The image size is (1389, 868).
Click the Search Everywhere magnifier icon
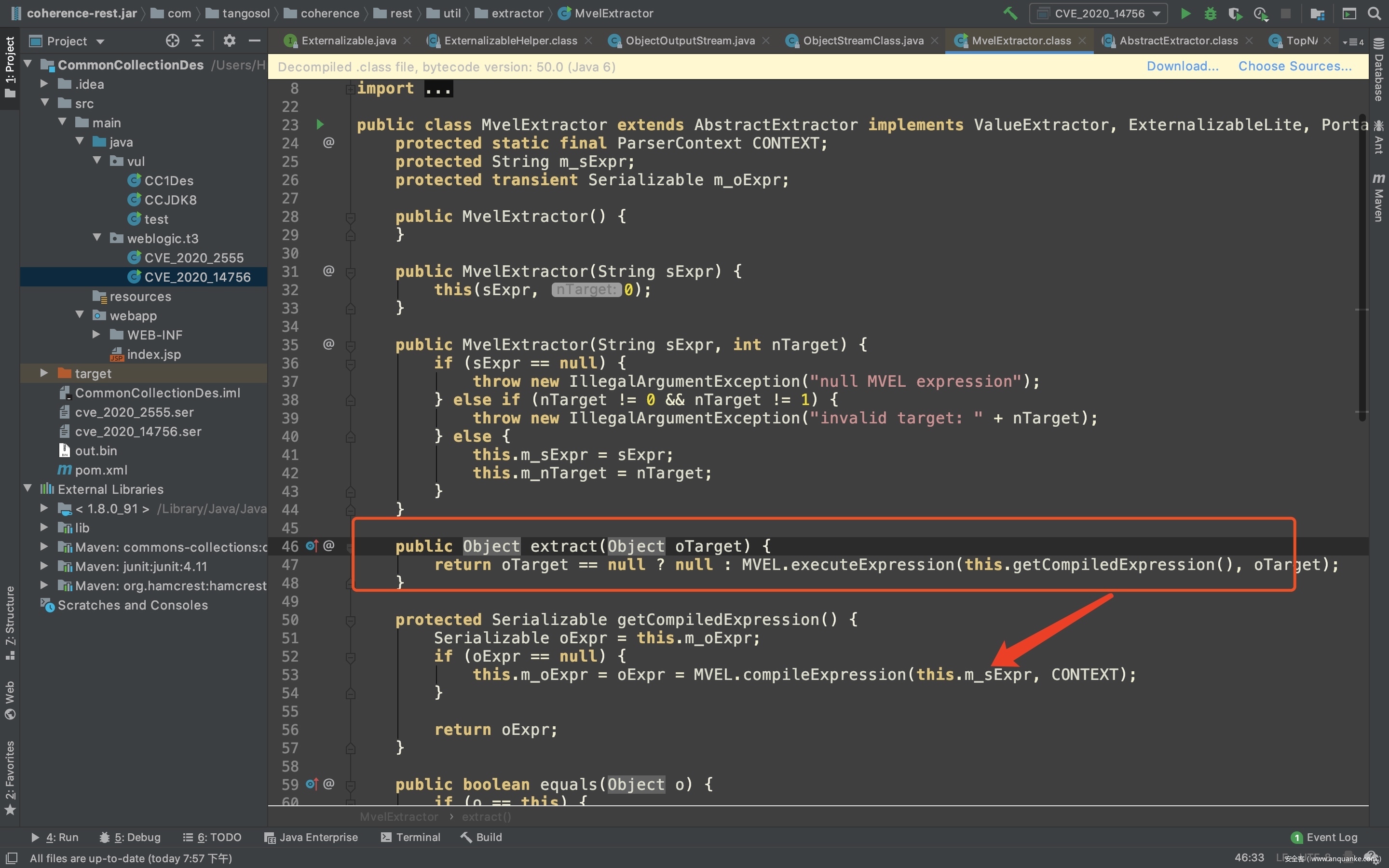[1374, 13]
